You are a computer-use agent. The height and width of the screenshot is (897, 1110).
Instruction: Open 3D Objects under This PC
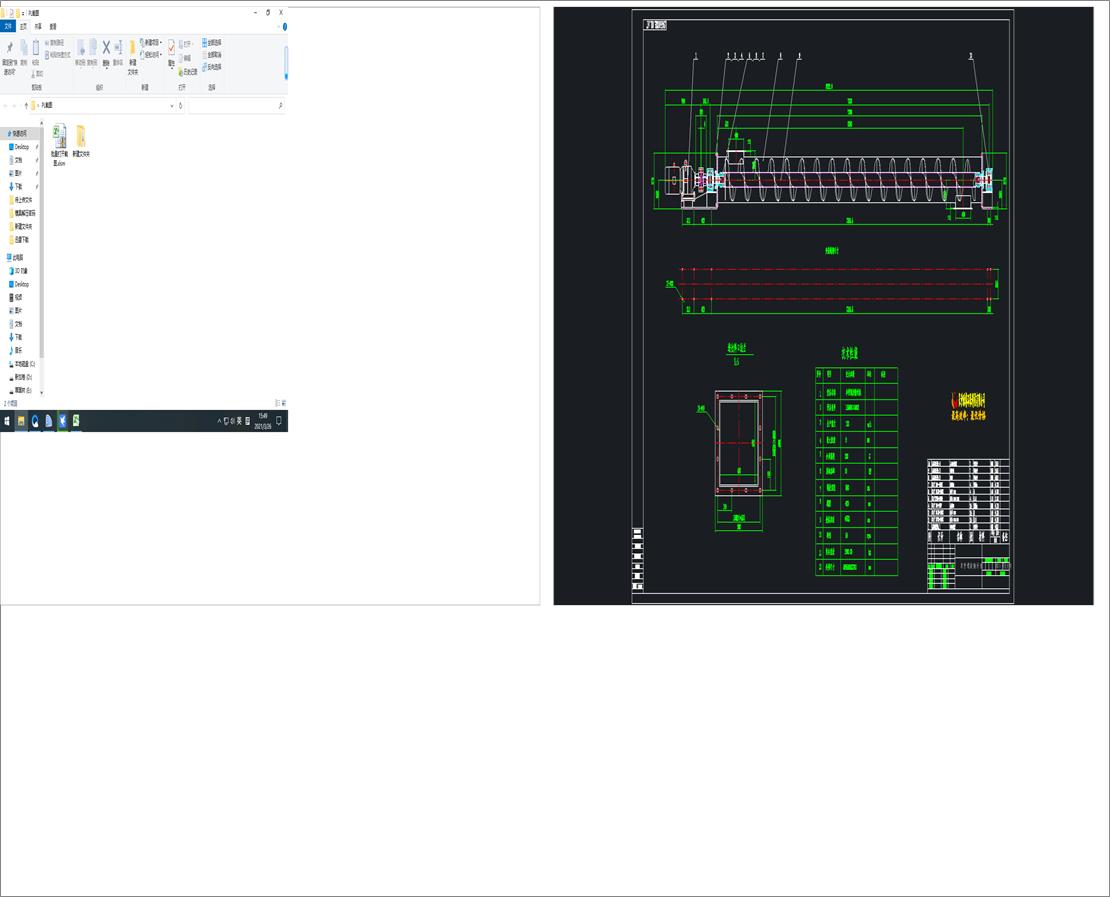point(20,270)
